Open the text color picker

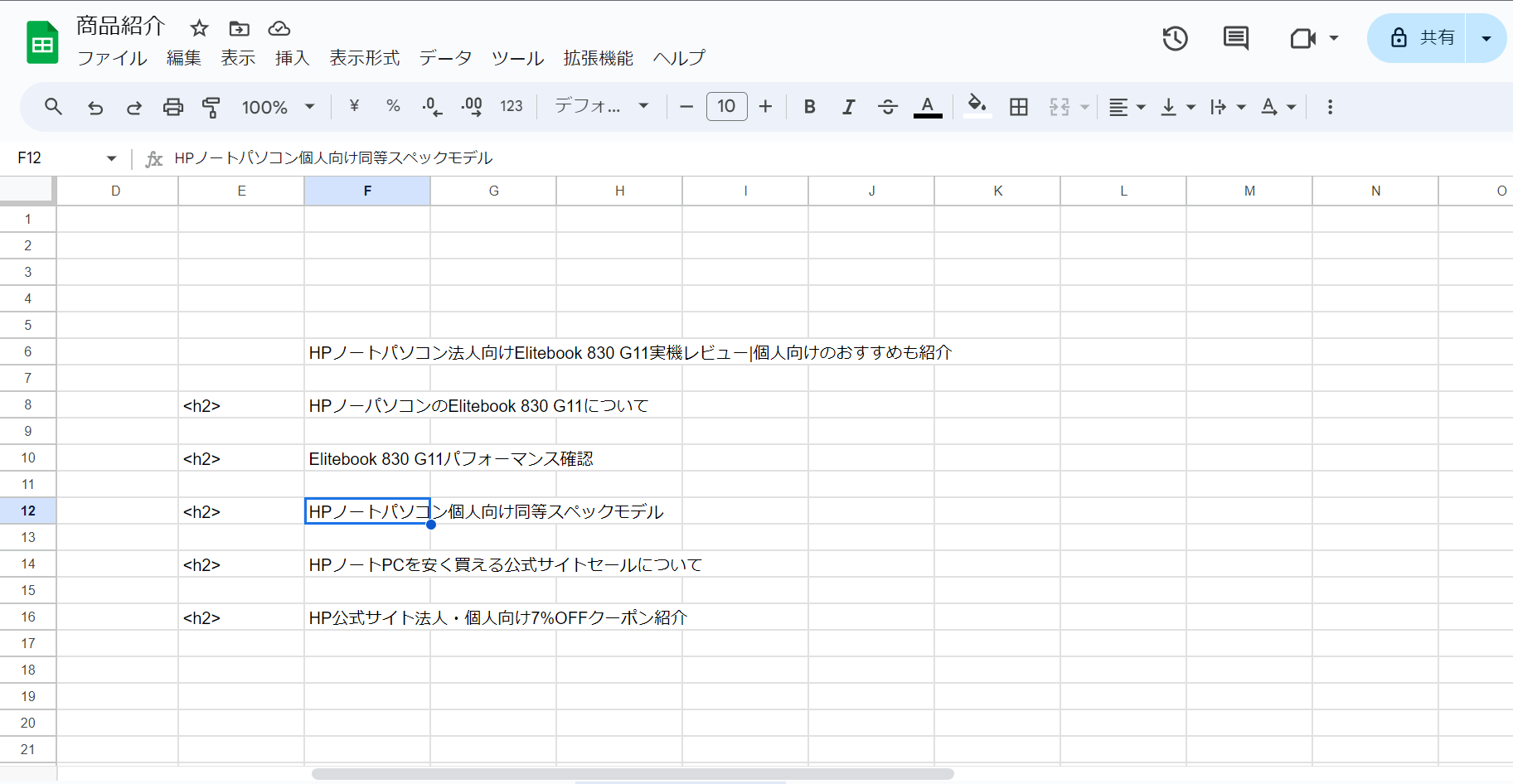click(928, 107)
